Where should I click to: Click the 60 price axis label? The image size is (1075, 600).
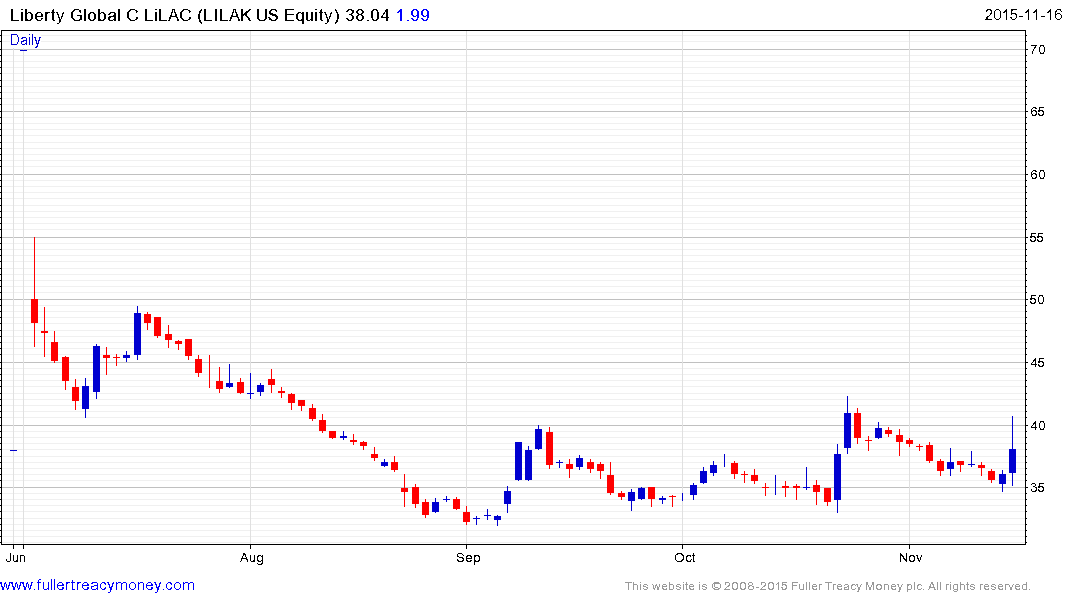(x=1037, y=175)
